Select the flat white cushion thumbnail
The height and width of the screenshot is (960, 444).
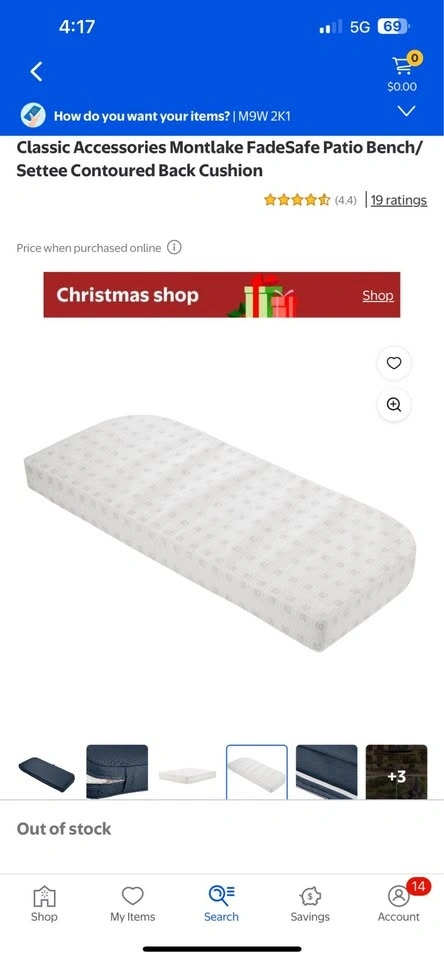click(x=187, y=773)
